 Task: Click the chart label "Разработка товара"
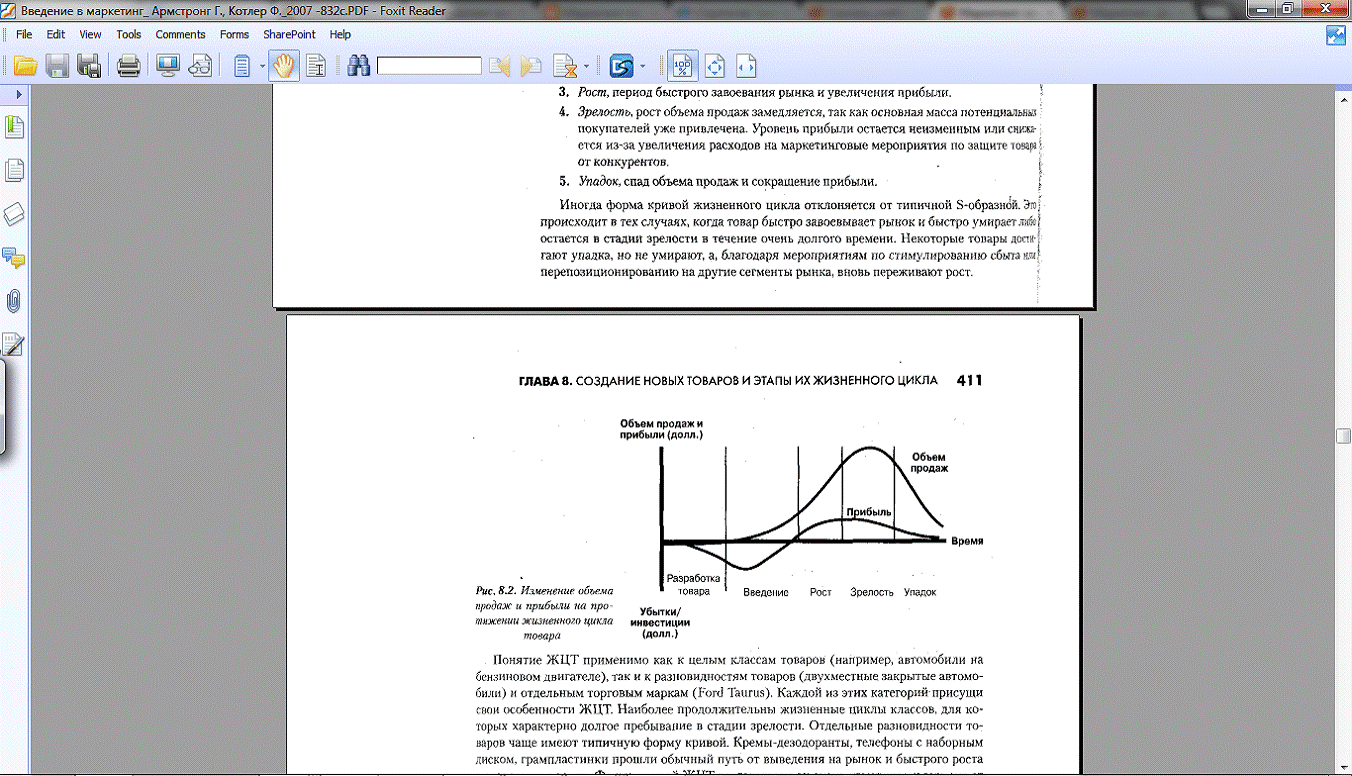693,585
